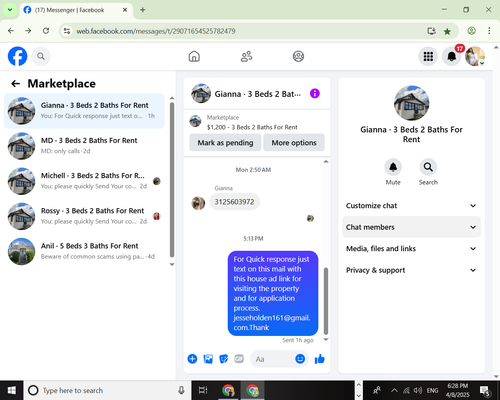Reload the page with the refresh icon
This screenshot has width=500, height=400.
click(46, 31)
